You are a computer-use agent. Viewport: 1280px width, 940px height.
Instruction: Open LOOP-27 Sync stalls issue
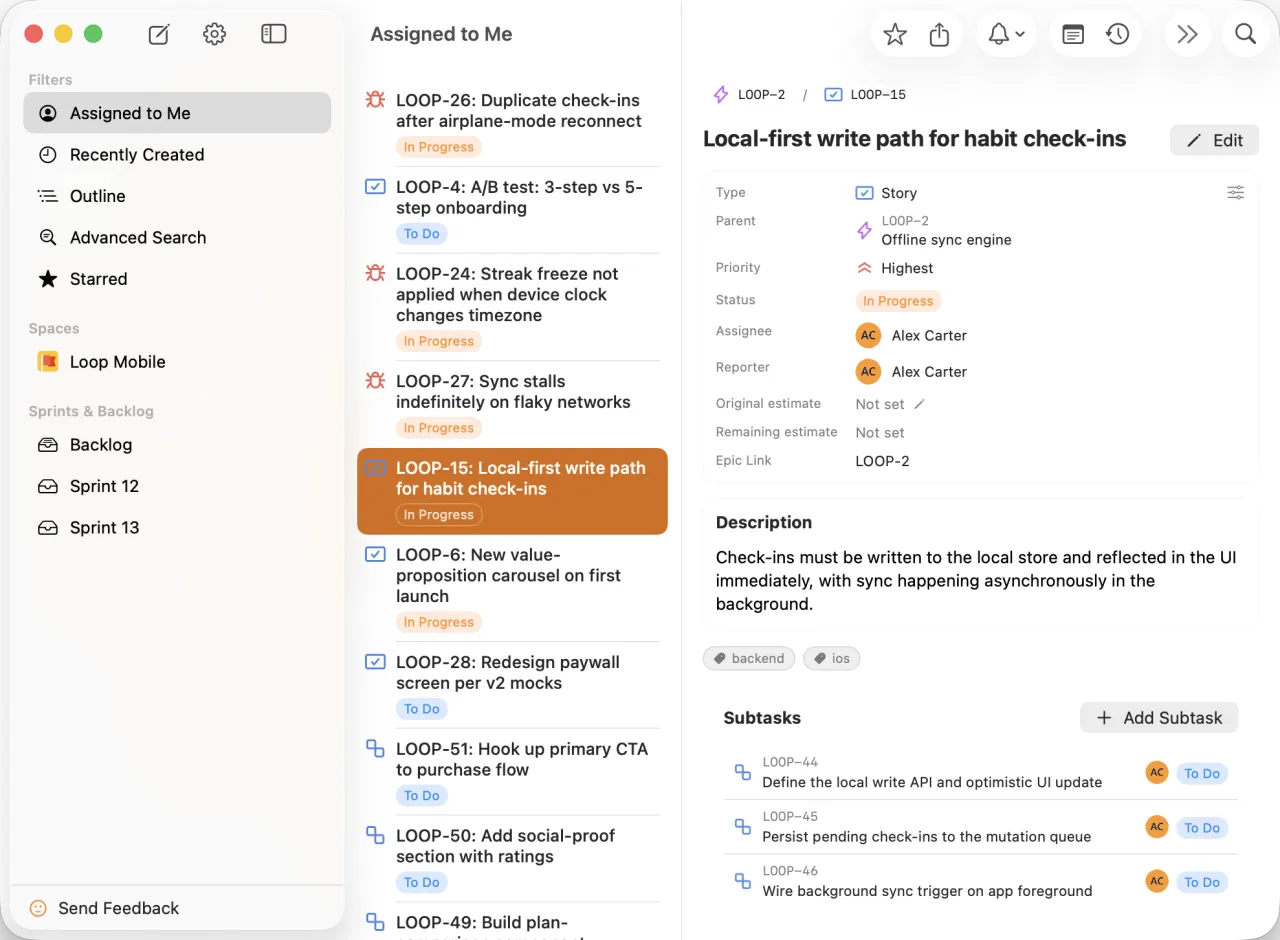pyautogui.click(x=512, y=404)
